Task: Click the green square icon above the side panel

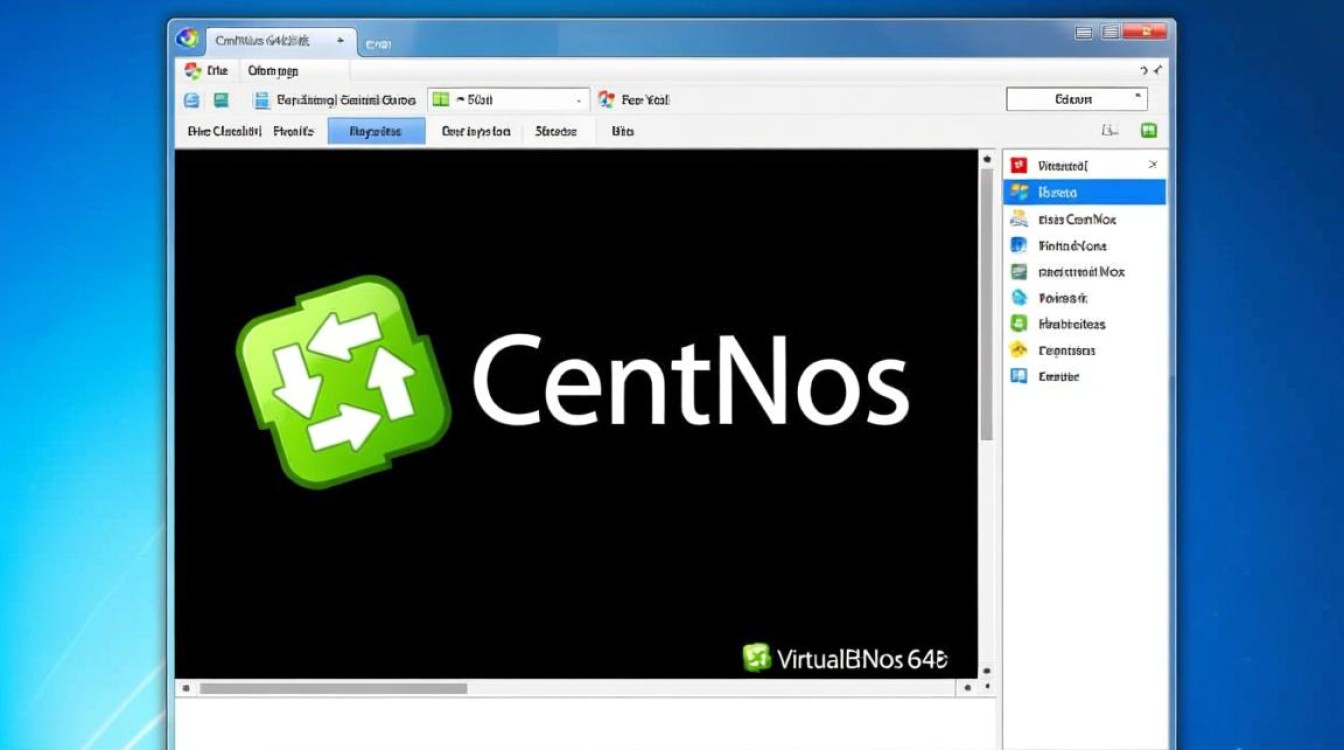Action: pyautogui.click(x=1148, y=131)
